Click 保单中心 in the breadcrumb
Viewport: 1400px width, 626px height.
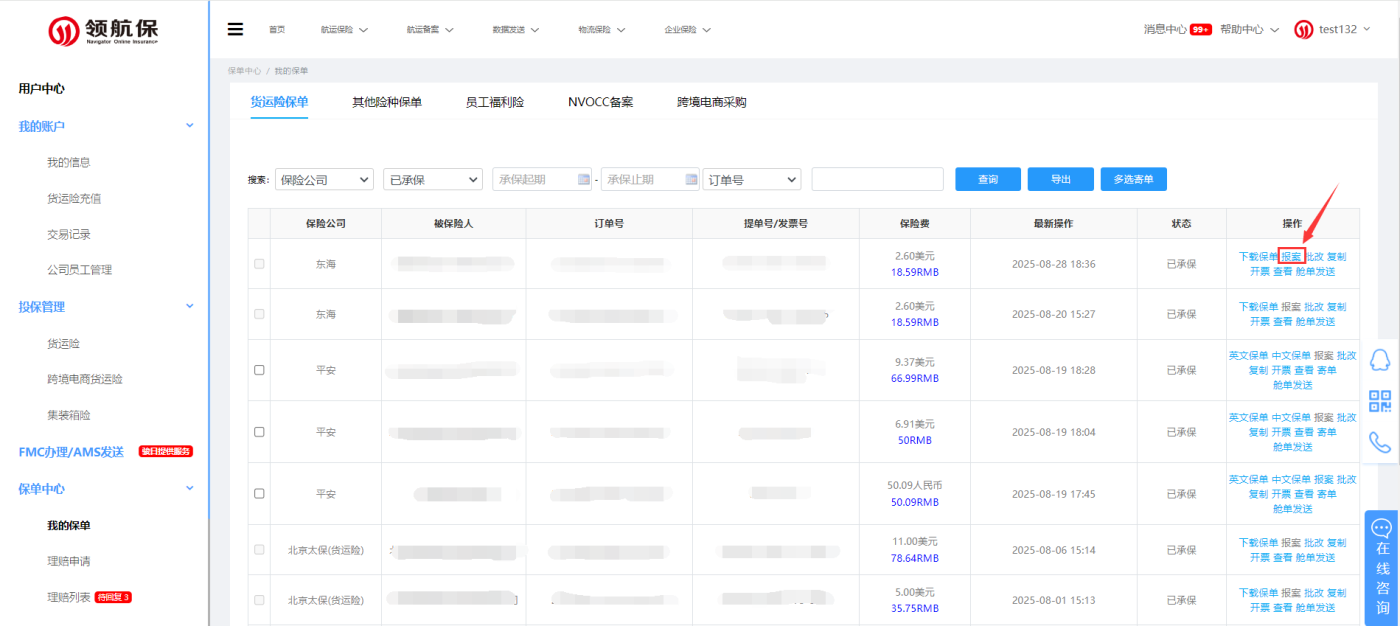coord(245,71)
